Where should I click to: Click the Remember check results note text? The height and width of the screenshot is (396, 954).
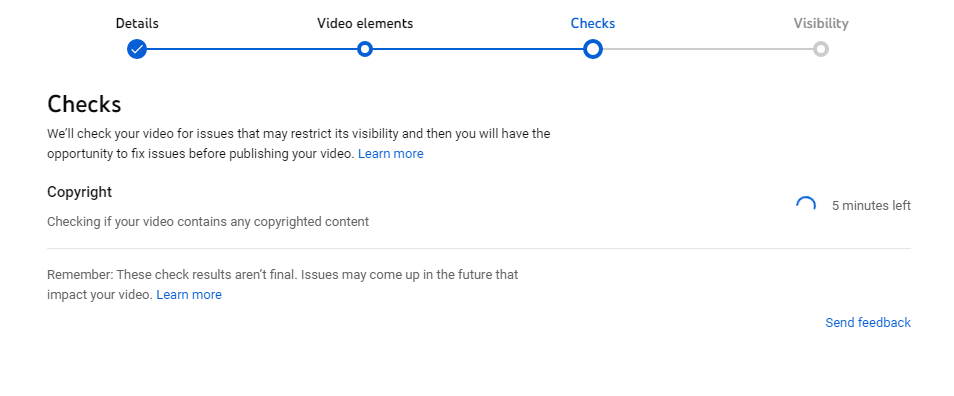(283, 285)
